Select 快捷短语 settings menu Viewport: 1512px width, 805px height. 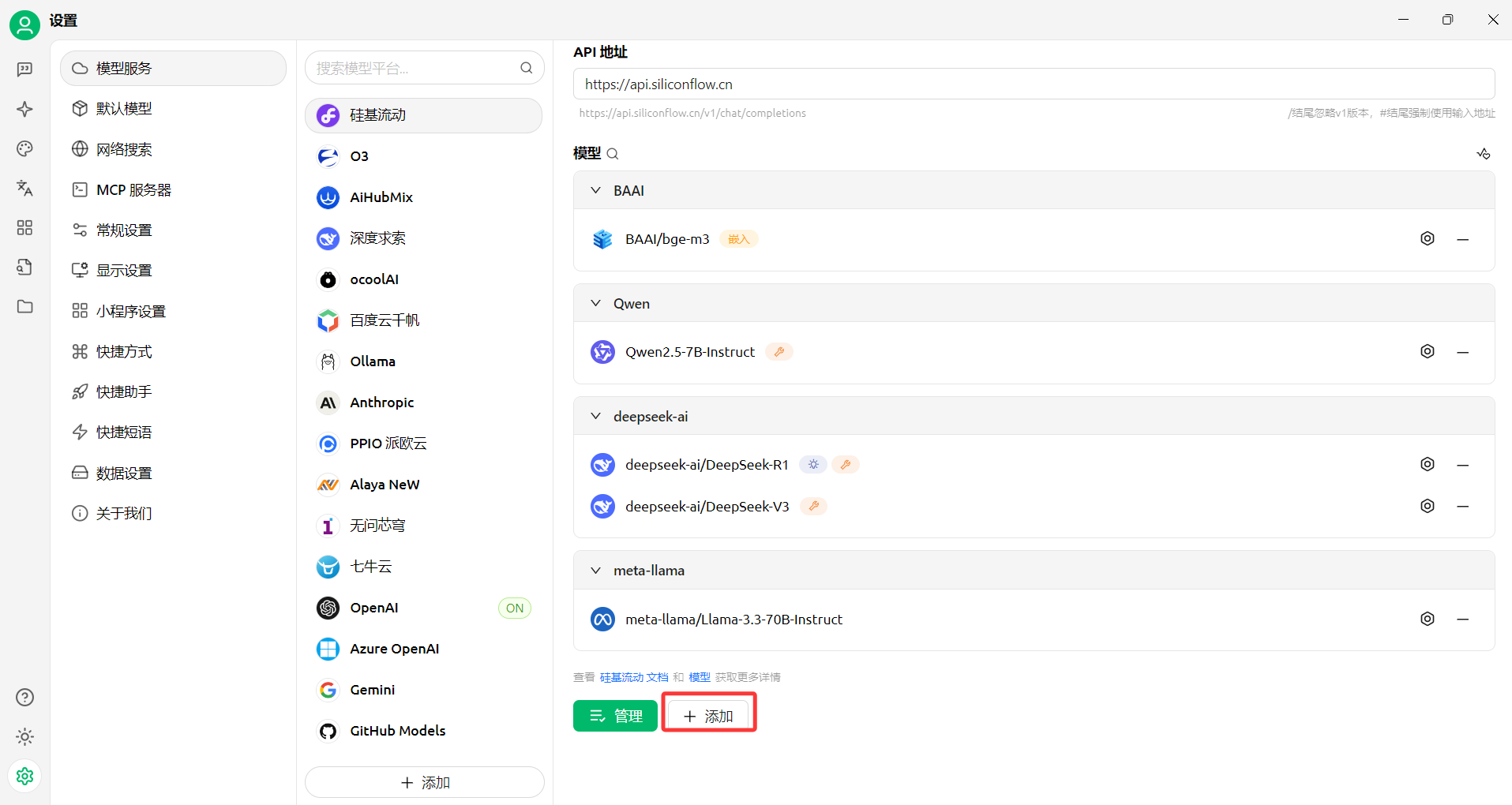pyautogui.click(x=173, y=432)
